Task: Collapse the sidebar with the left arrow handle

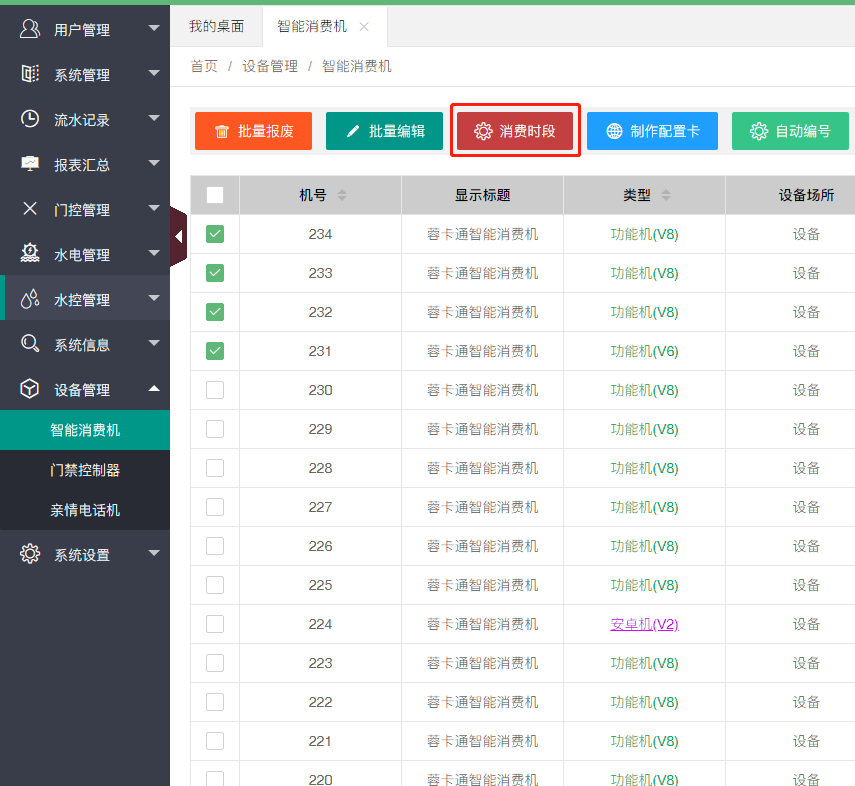Action: click(178, 237)
